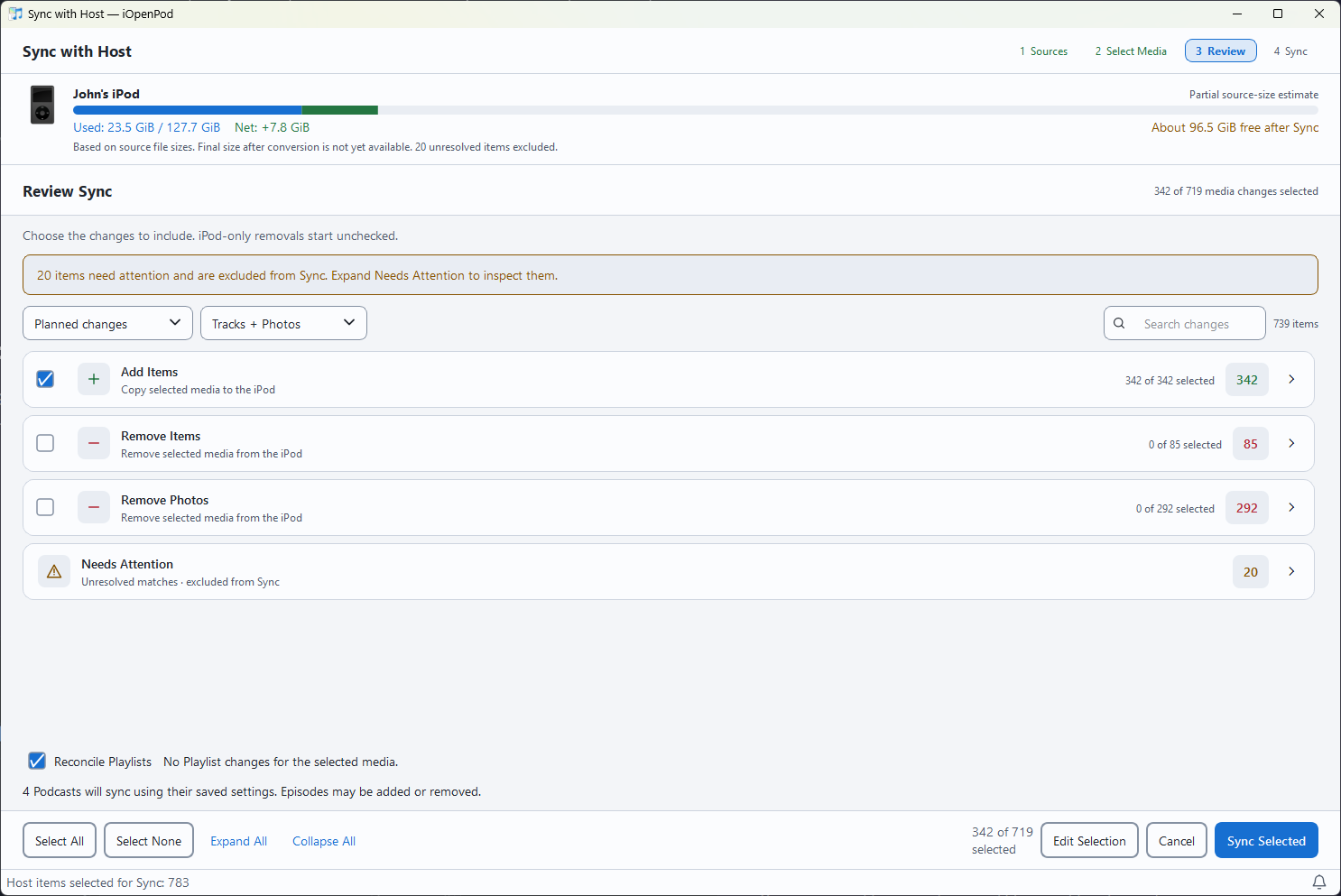1341x896 pixels.
Task: Click the iPod storage usage bar
Action: (696, 110)
